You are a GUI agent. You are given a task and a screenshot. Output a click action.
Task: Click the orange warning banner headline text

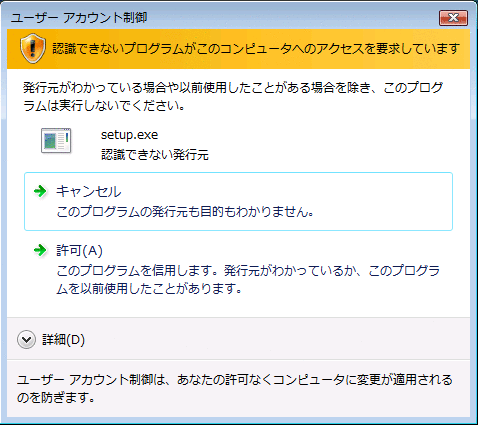(256, 49)
